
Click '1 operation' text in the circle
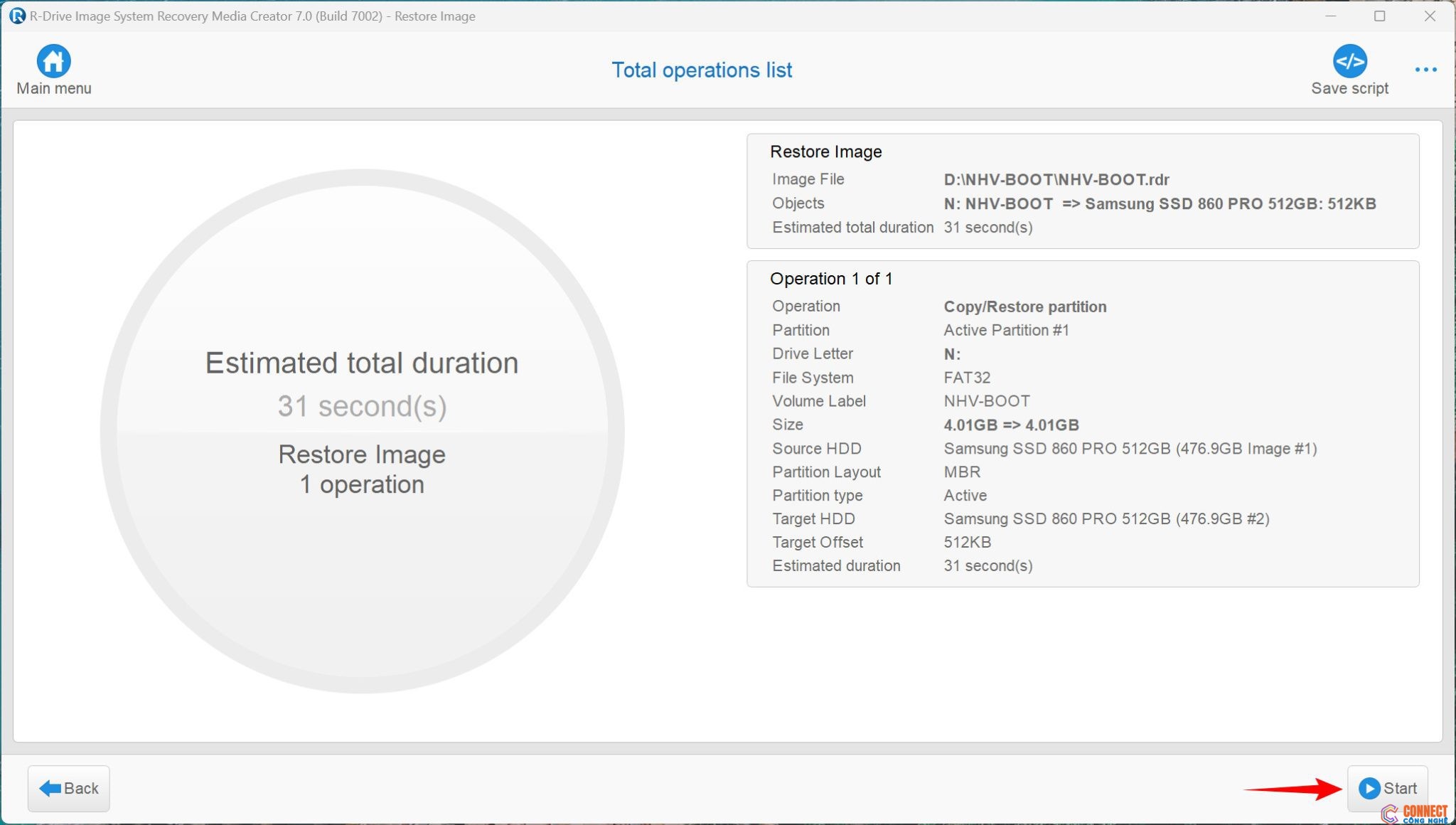tap(362, 484)
